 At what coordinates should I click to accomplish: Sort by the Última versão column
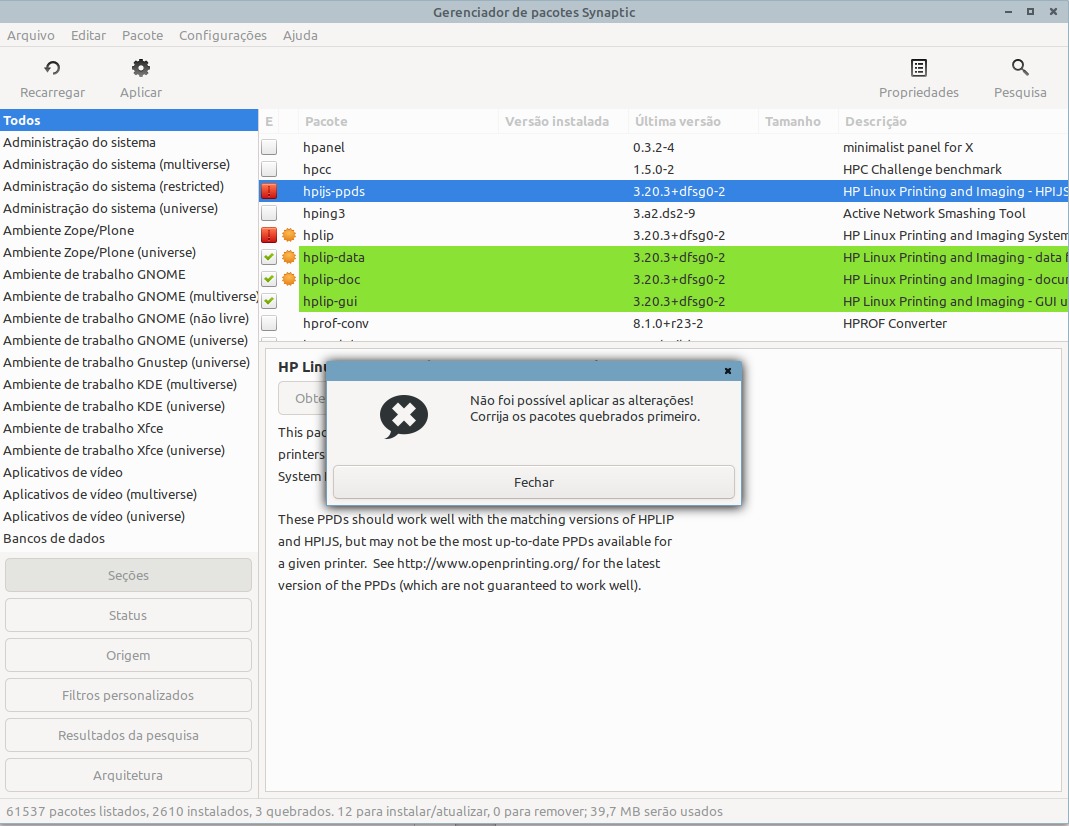click(693, 121)
